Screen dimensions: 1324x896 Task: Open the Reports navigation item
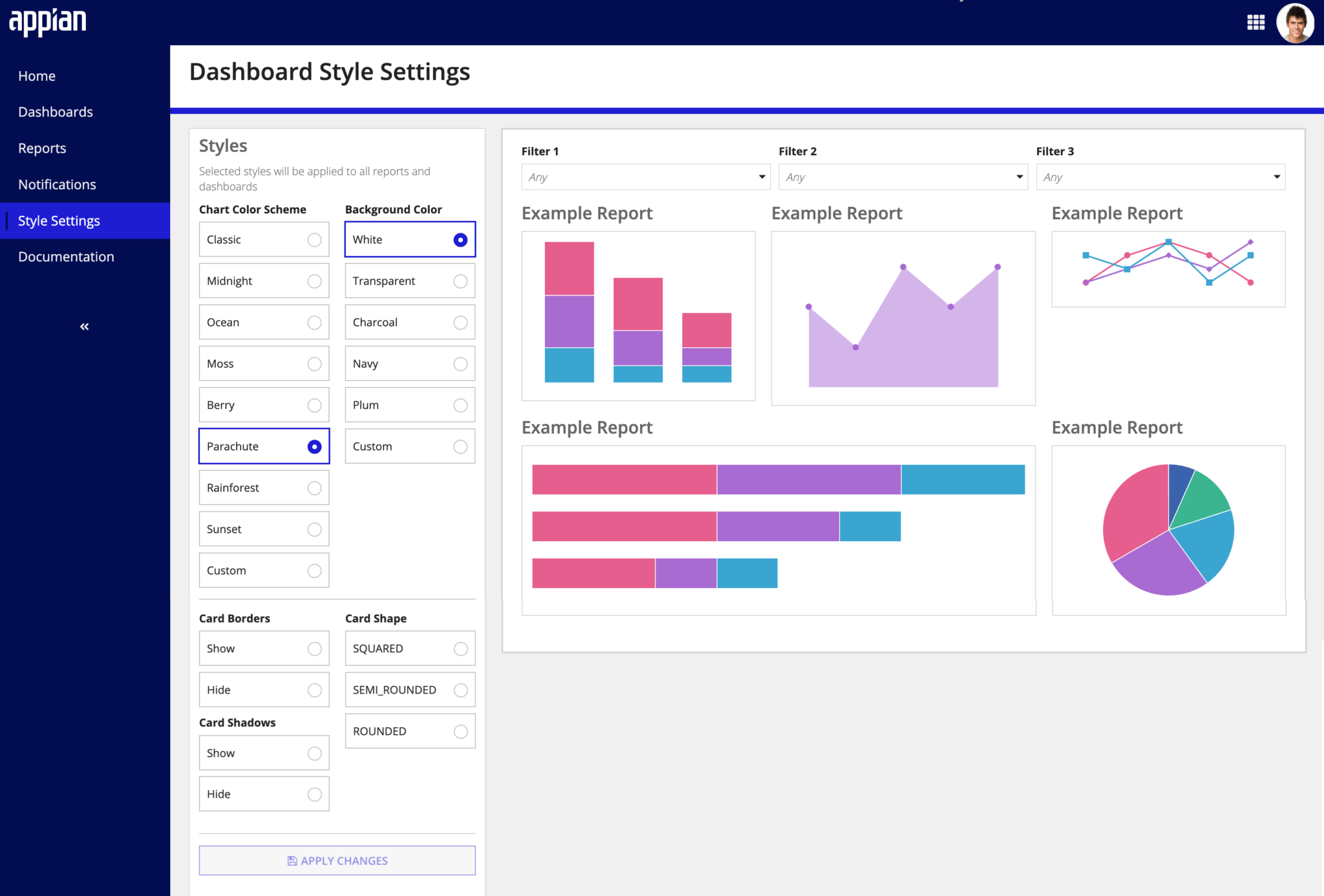point(42,148)
